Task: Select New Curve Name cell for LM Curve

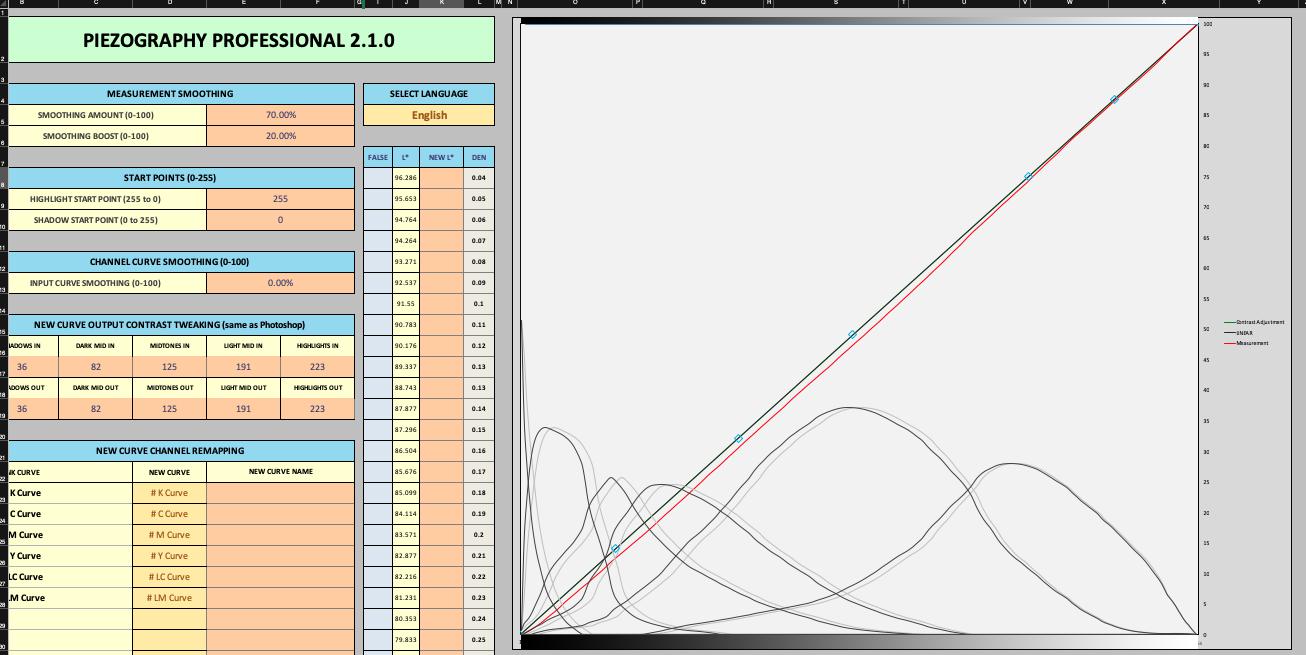Action: 281,598
